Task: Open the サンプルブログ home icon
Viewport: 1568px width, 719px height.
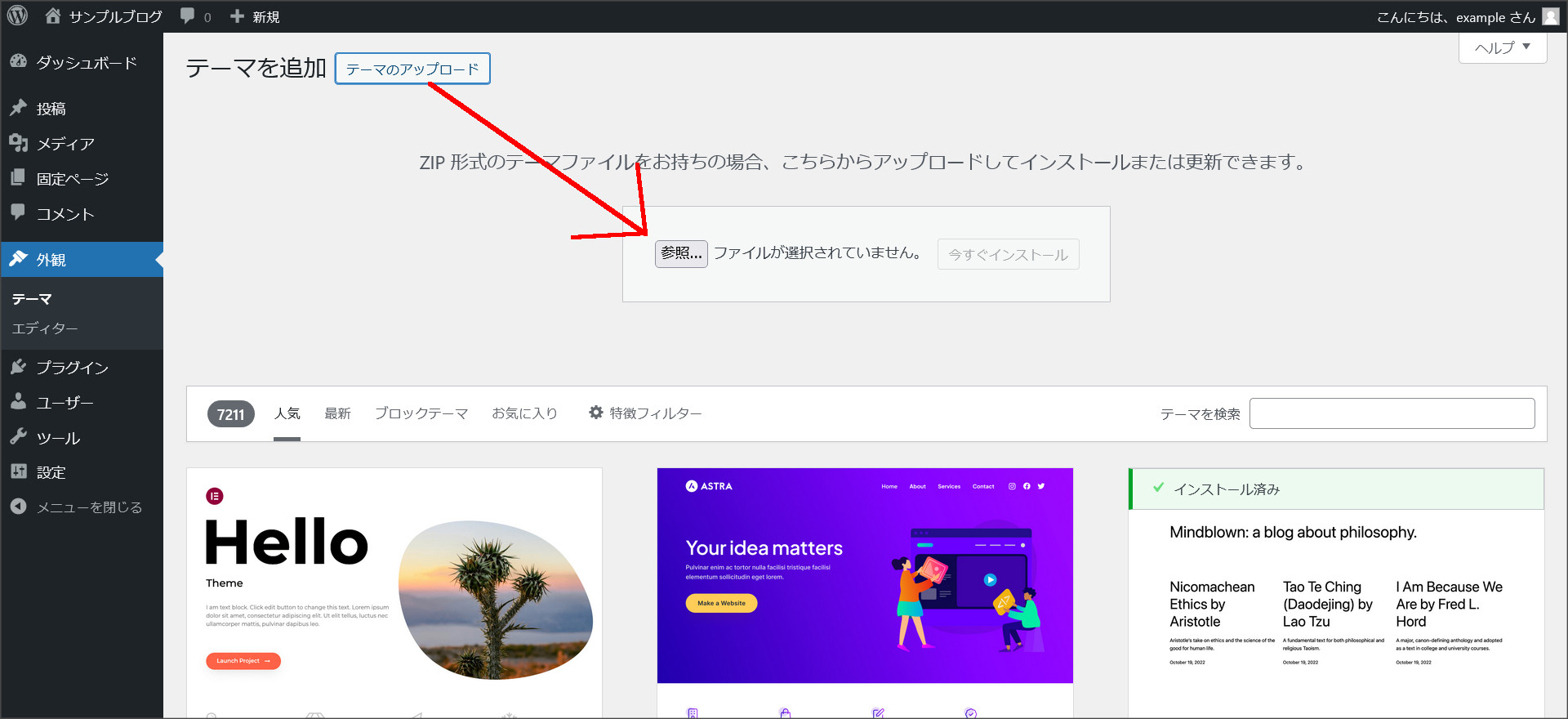Action: pos(53,16)
